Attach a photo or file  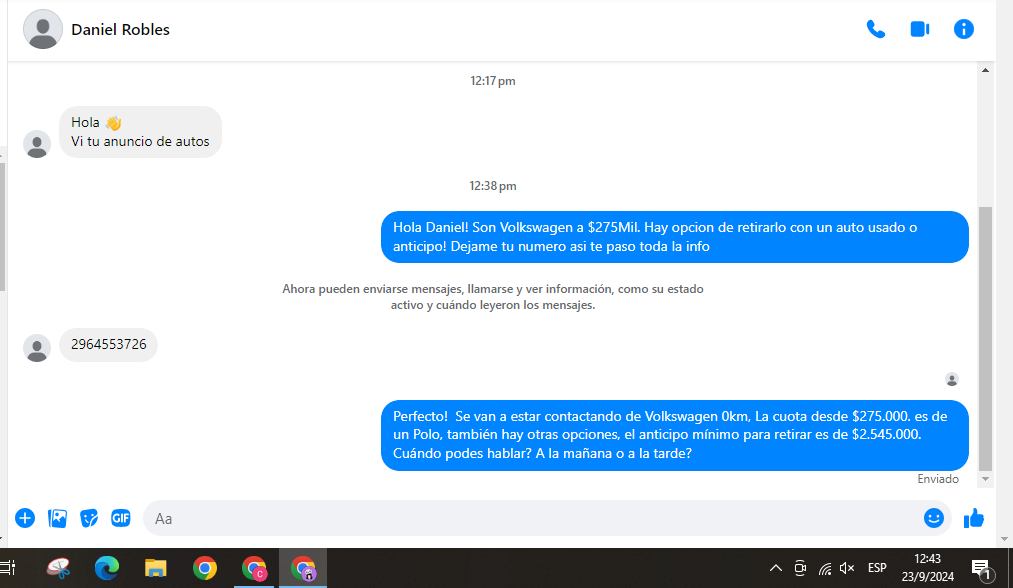pyautogui.click(x=57, y=518)
